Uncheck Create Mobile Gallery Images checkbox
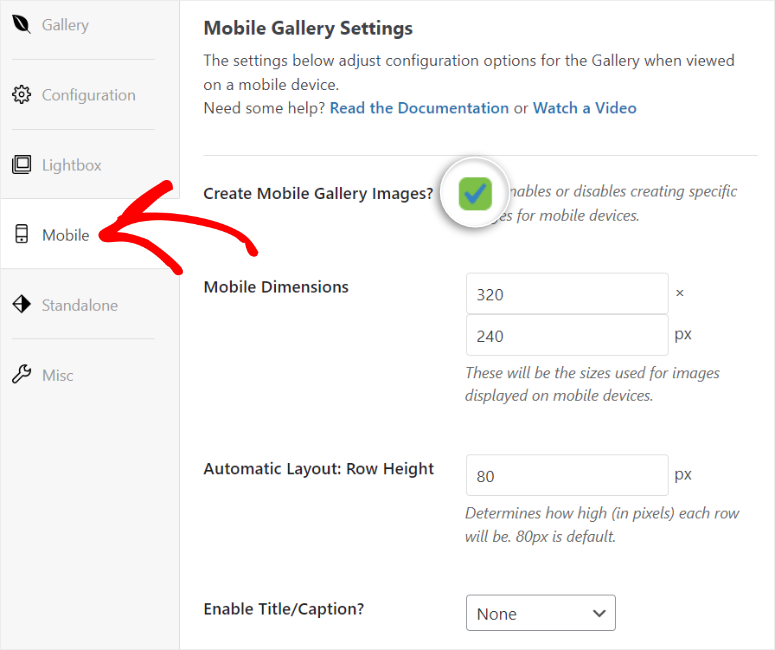Viewport: 775px width, 650px height. 475,193
